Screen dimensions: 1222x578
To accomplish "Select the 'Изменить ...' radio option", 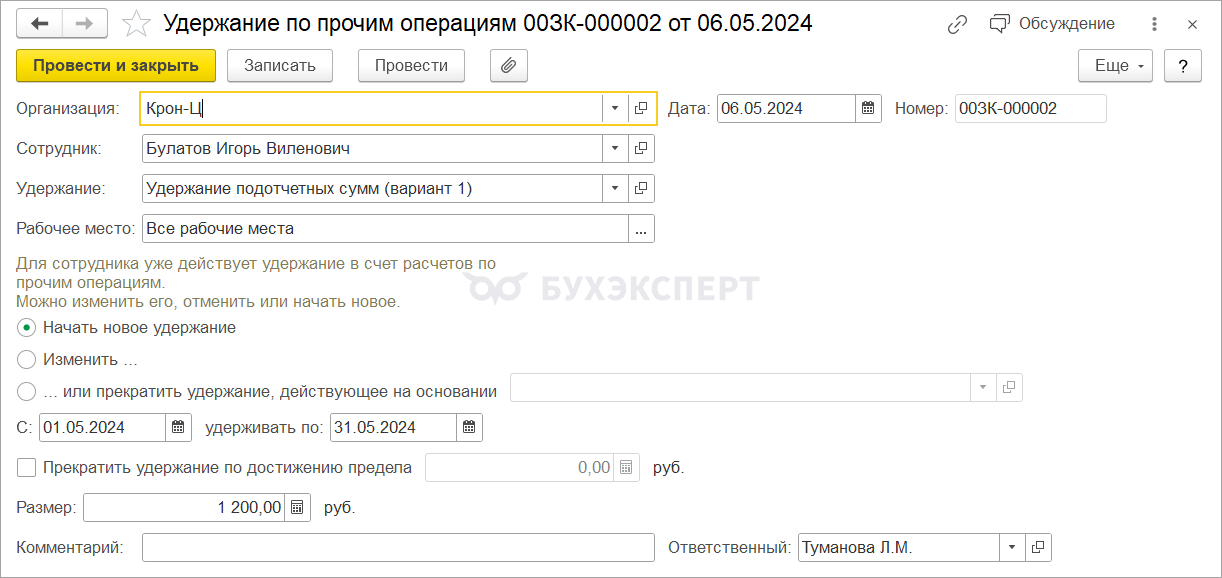I will tap(27, 359).
